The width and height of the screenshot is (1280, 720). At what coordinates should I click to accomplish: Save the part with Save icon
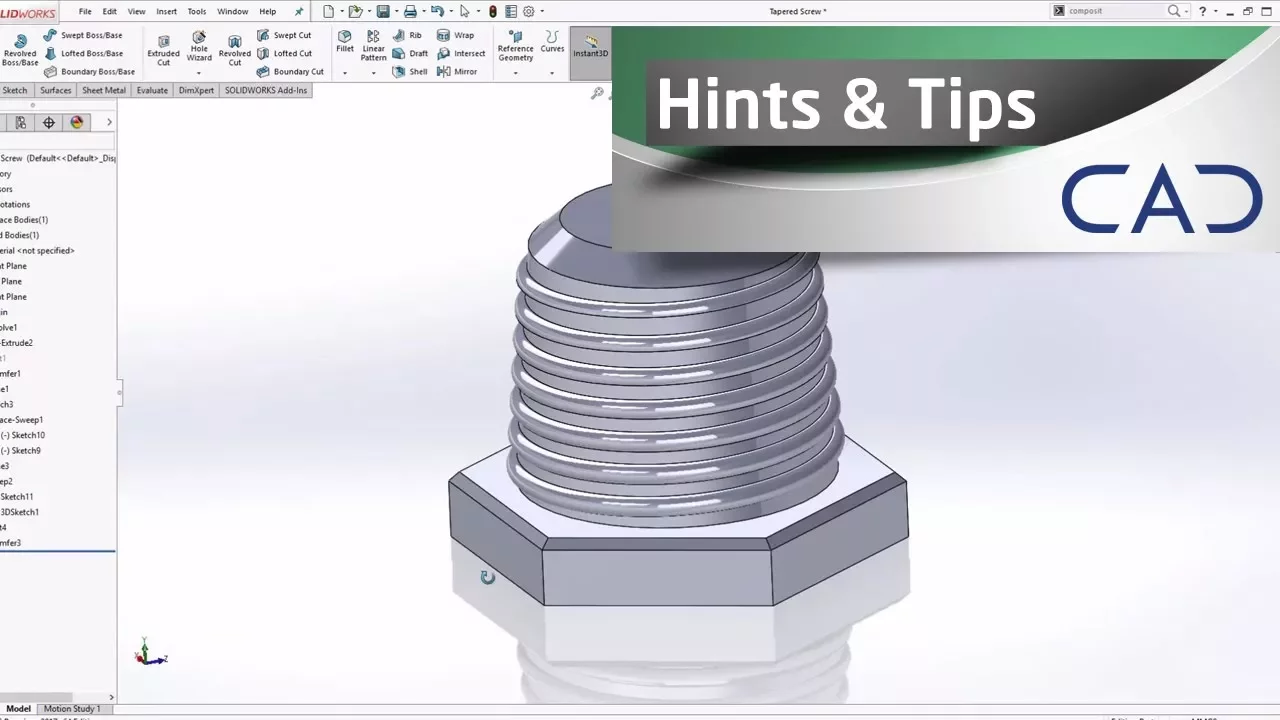click(382, 11)
